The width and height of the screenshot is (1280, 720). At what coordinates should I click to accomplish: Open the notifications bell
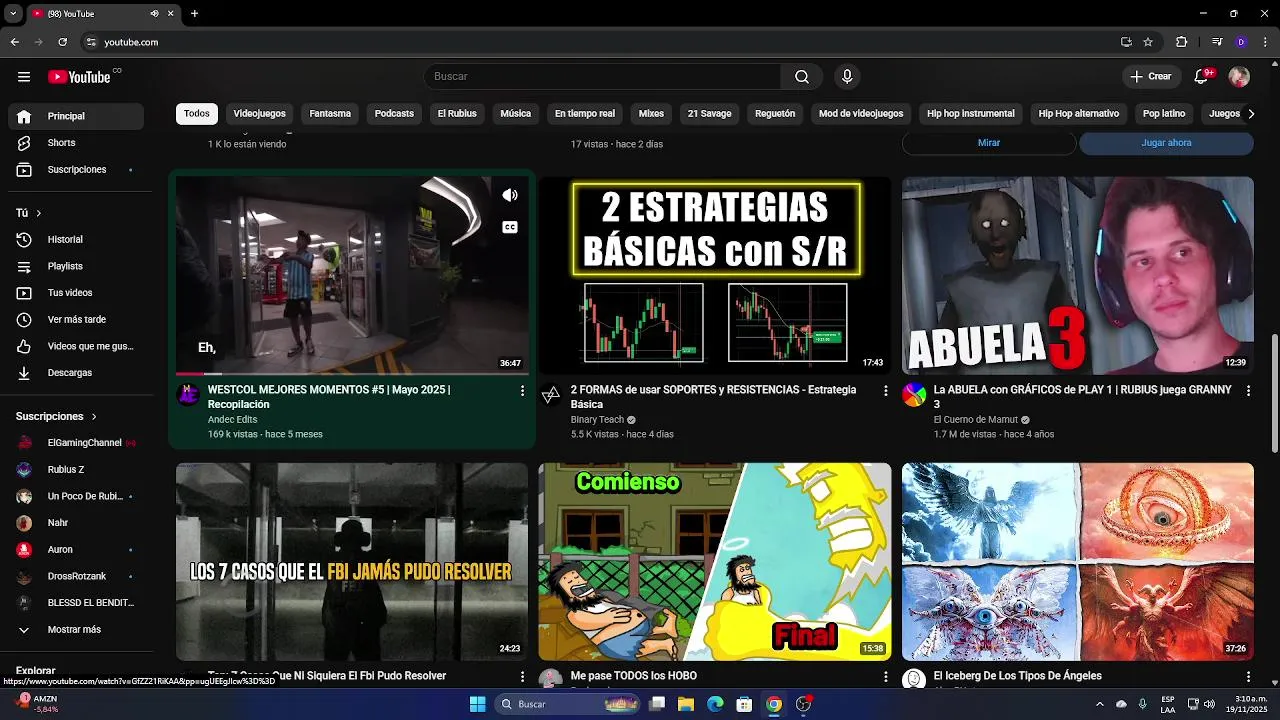(1202, 77)
